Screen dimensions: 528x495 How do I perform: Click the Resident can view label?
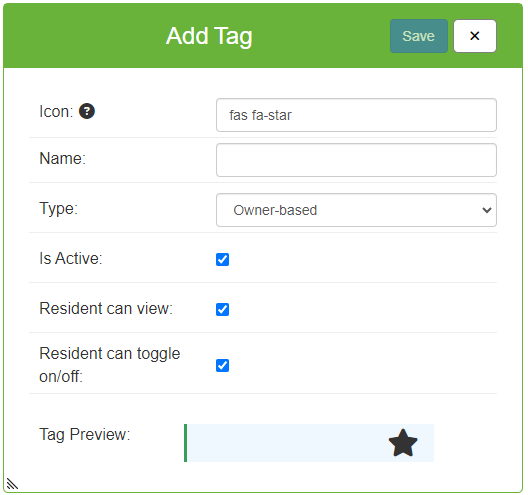tap(106, 308)
